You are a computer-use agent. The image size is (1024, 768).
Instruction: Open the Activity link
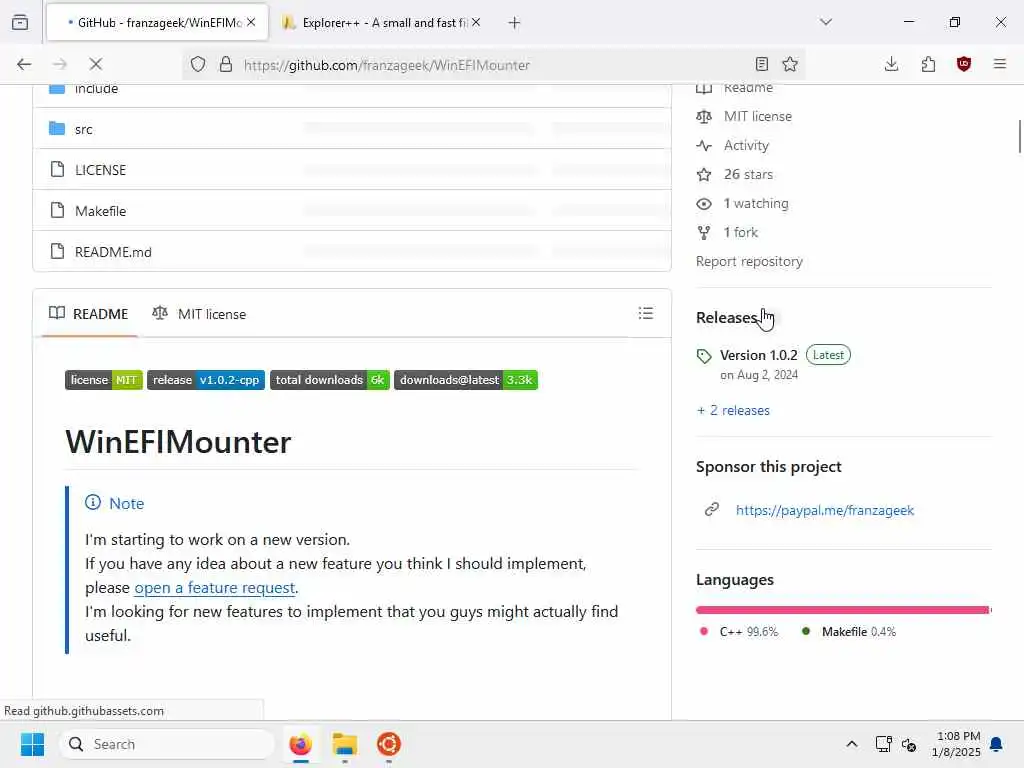[x=746, y=146]
